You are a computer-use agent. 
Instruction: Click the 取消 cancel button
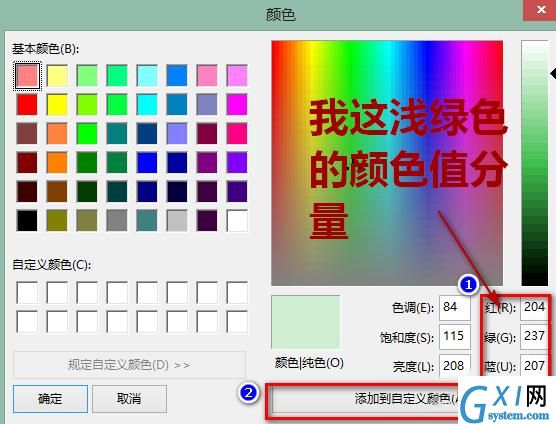point(129,399)
